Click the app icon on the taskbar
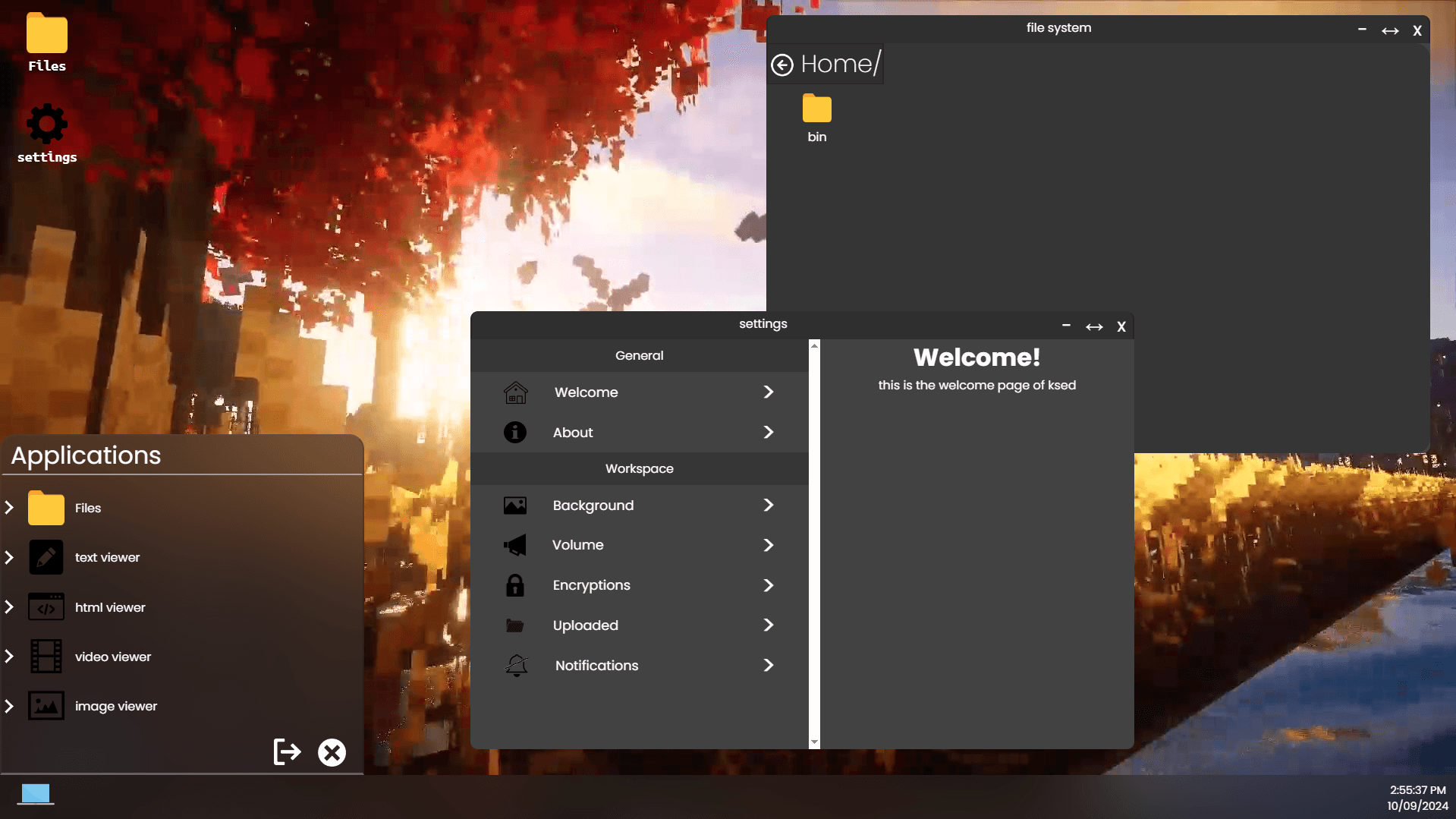The height and width of the screenshot is (819, 1456). click(x=35, y=793)
